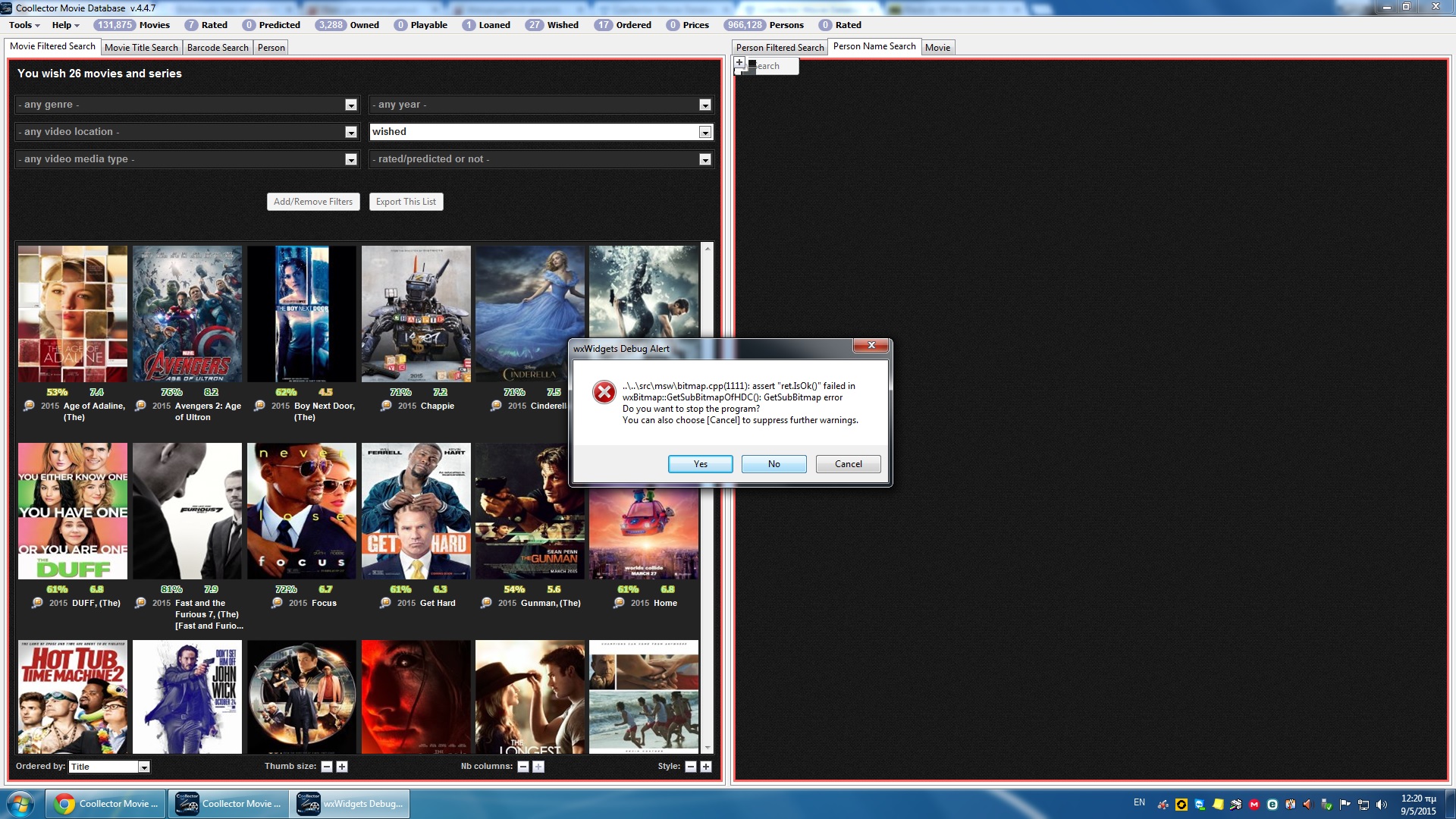Click the comment icon beside Gunman

[486, 603]
